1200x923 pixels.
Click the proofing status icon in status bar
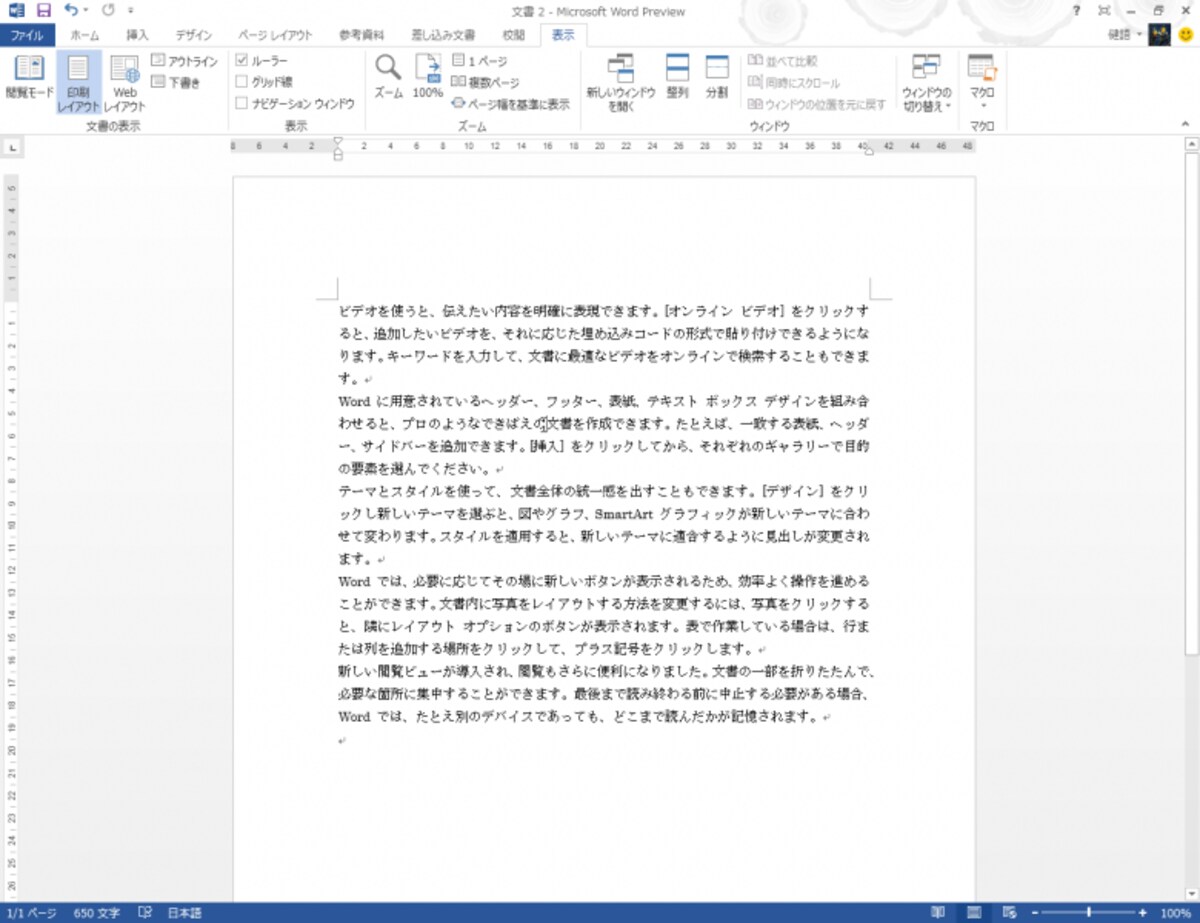tap(145, 913)
